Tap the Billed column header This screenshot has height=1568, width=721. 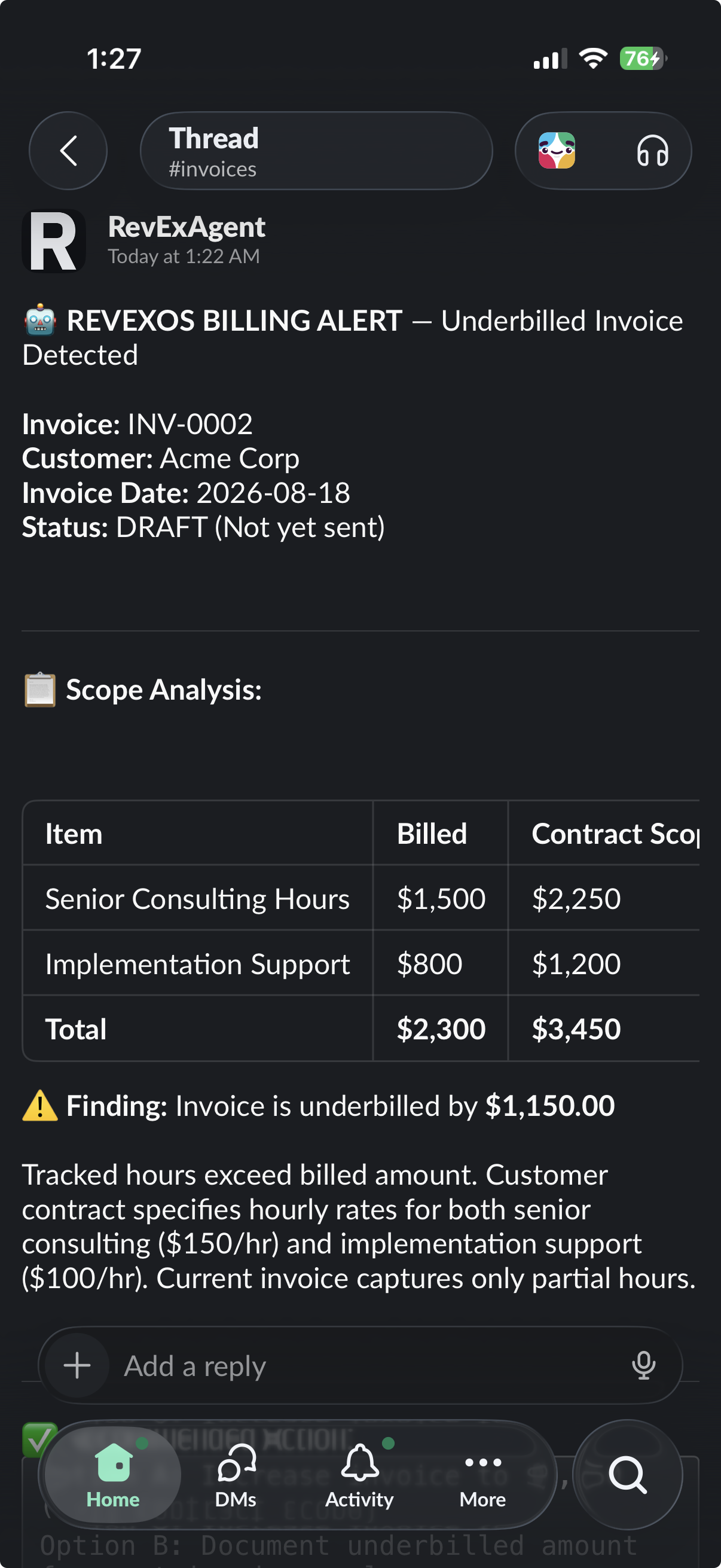pyautogui.click(x=432, y=834)
